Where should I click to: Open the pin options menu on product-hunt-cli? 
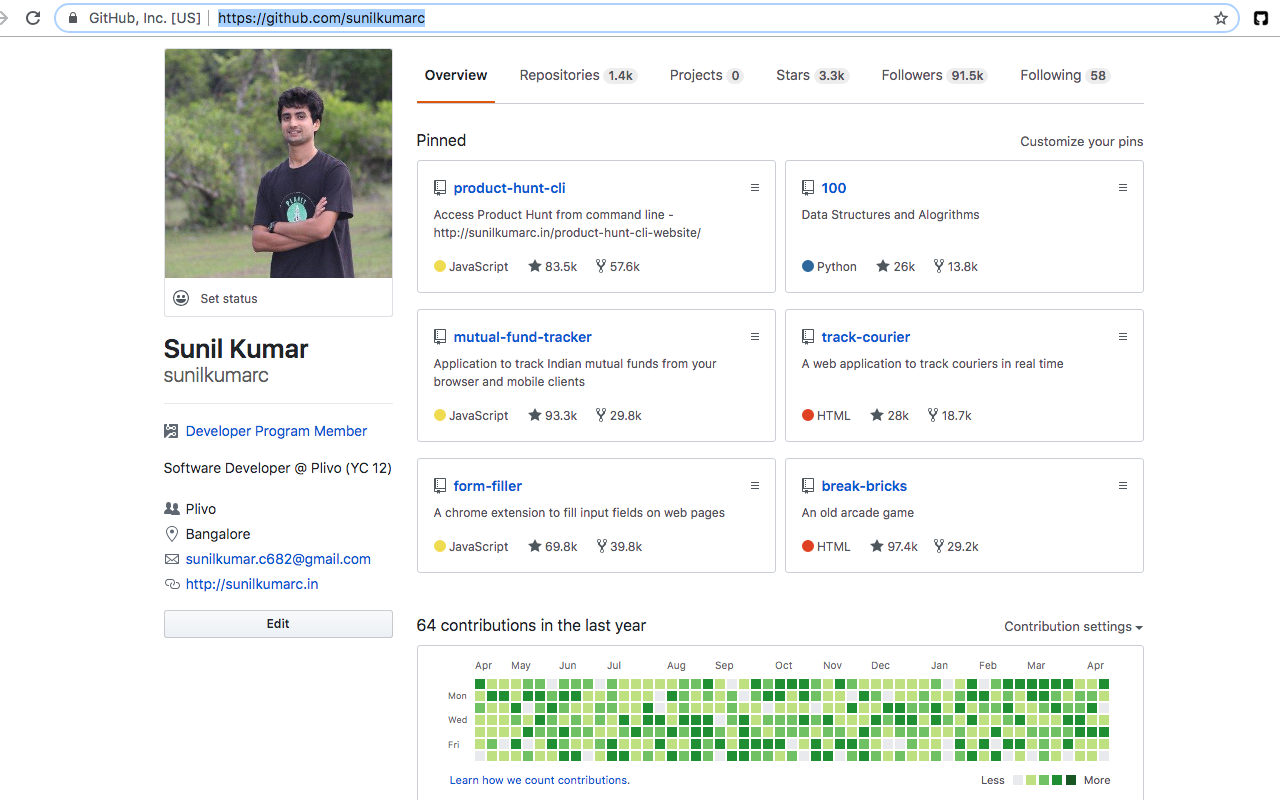tap(755, 187)
